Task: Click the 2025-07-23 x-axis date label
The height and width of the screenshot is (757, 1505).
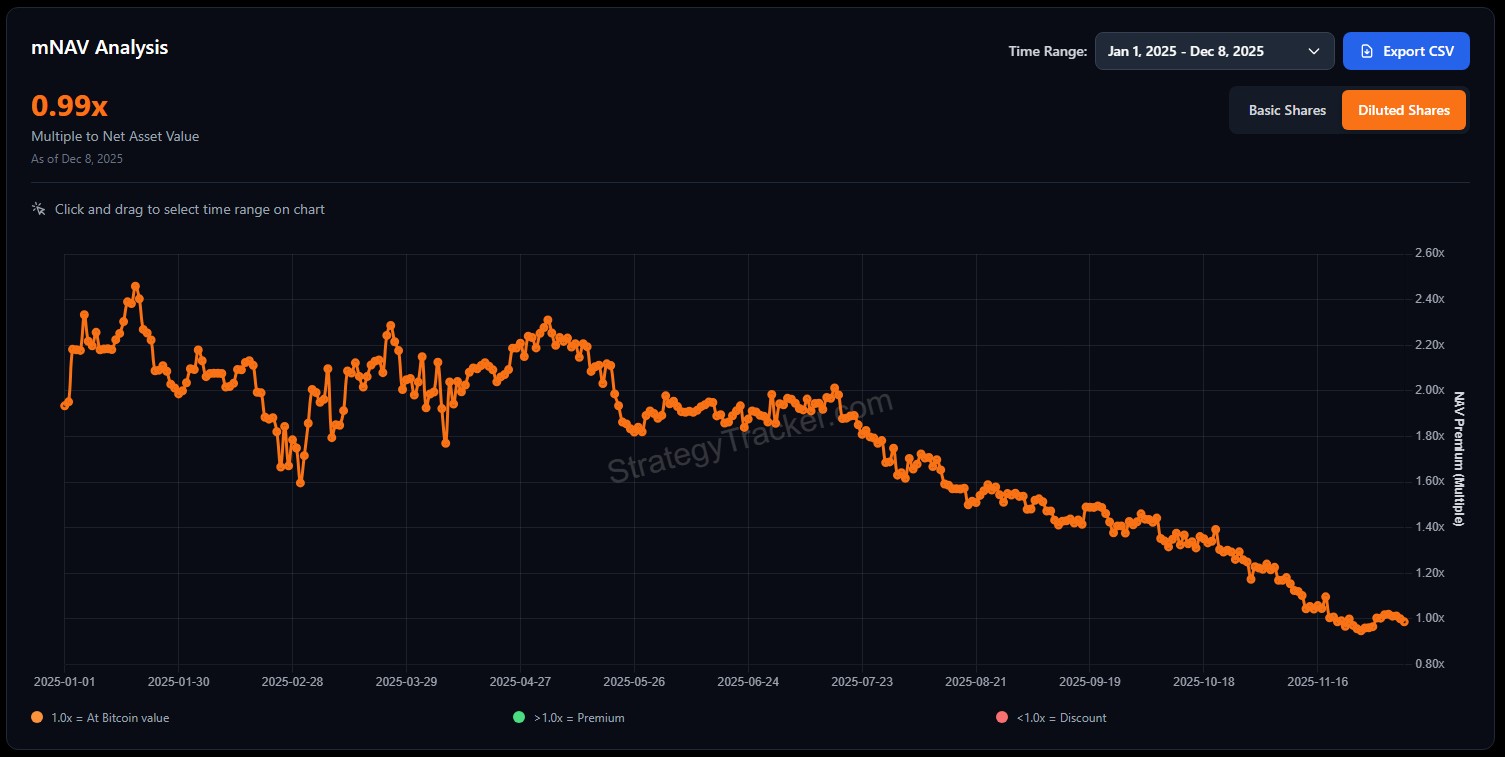Action: click(x=862, y=682)
